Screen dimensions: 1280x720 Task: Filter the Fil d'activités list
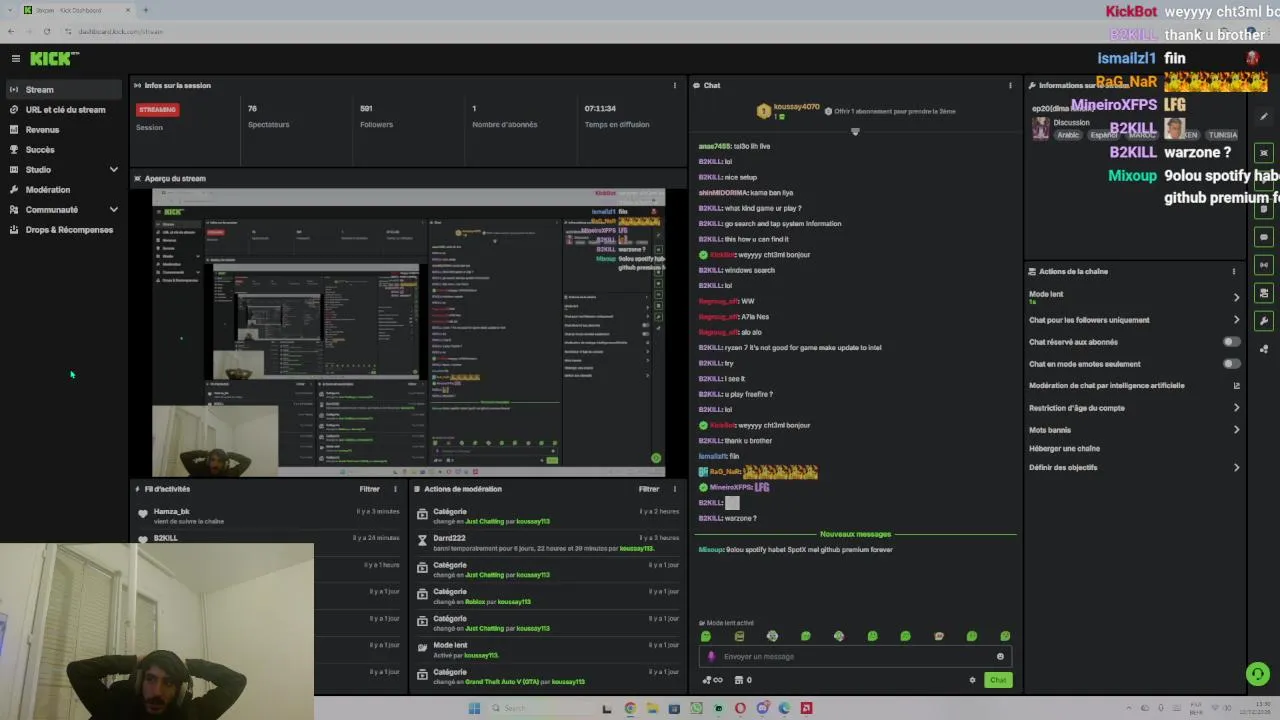click(x=369, y=489)
